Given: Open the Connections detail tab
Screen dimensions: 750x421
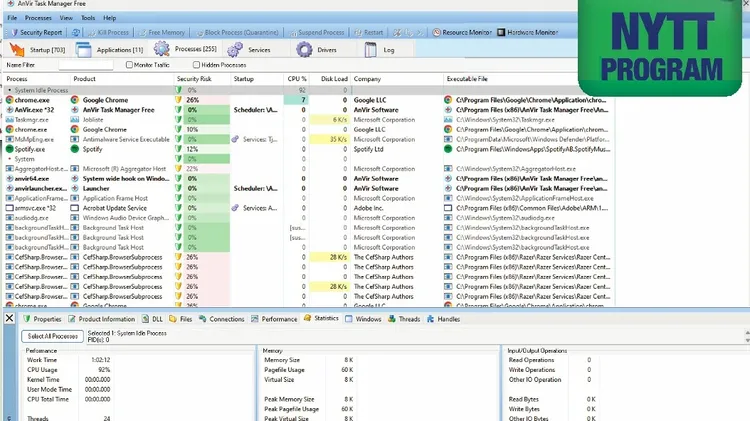Looking at the screenshot, I should tap(221, 319).
